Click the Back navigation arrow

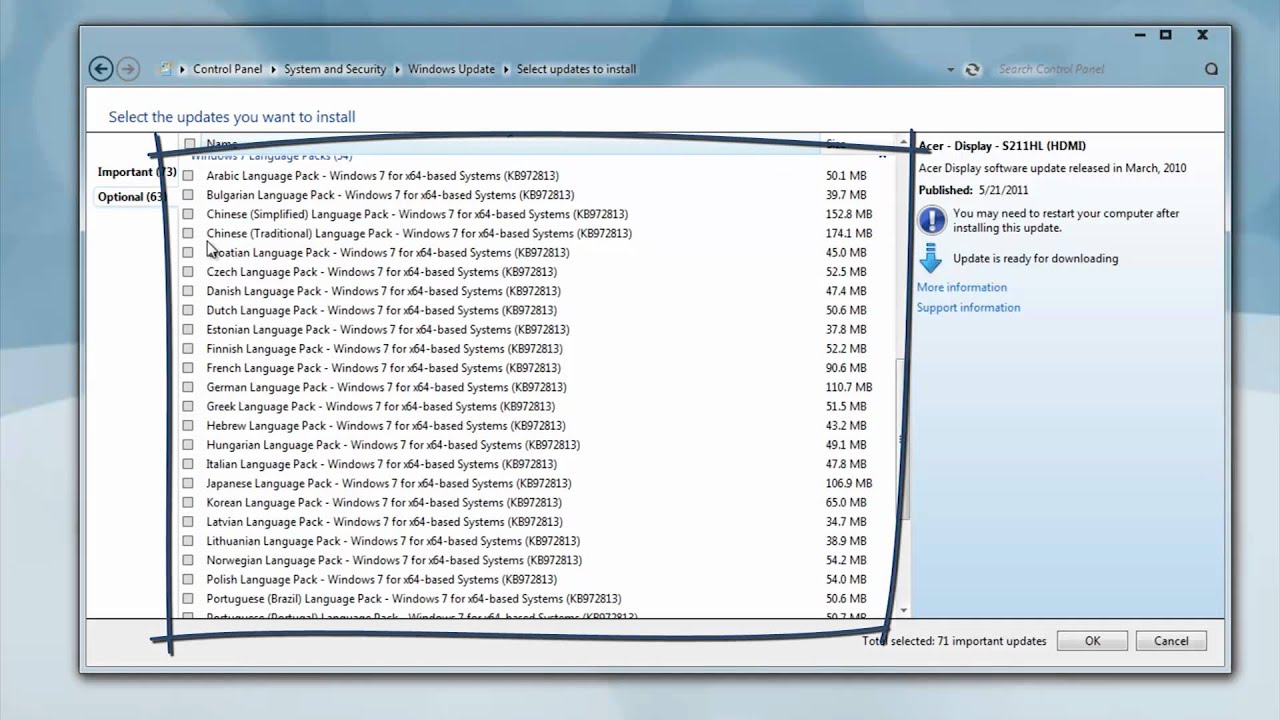pyautogui.click(x=100, y=68)
